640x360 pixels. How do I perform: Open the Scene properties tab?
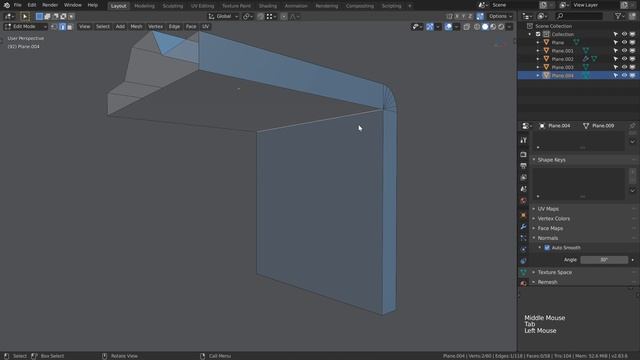point(523,189)
